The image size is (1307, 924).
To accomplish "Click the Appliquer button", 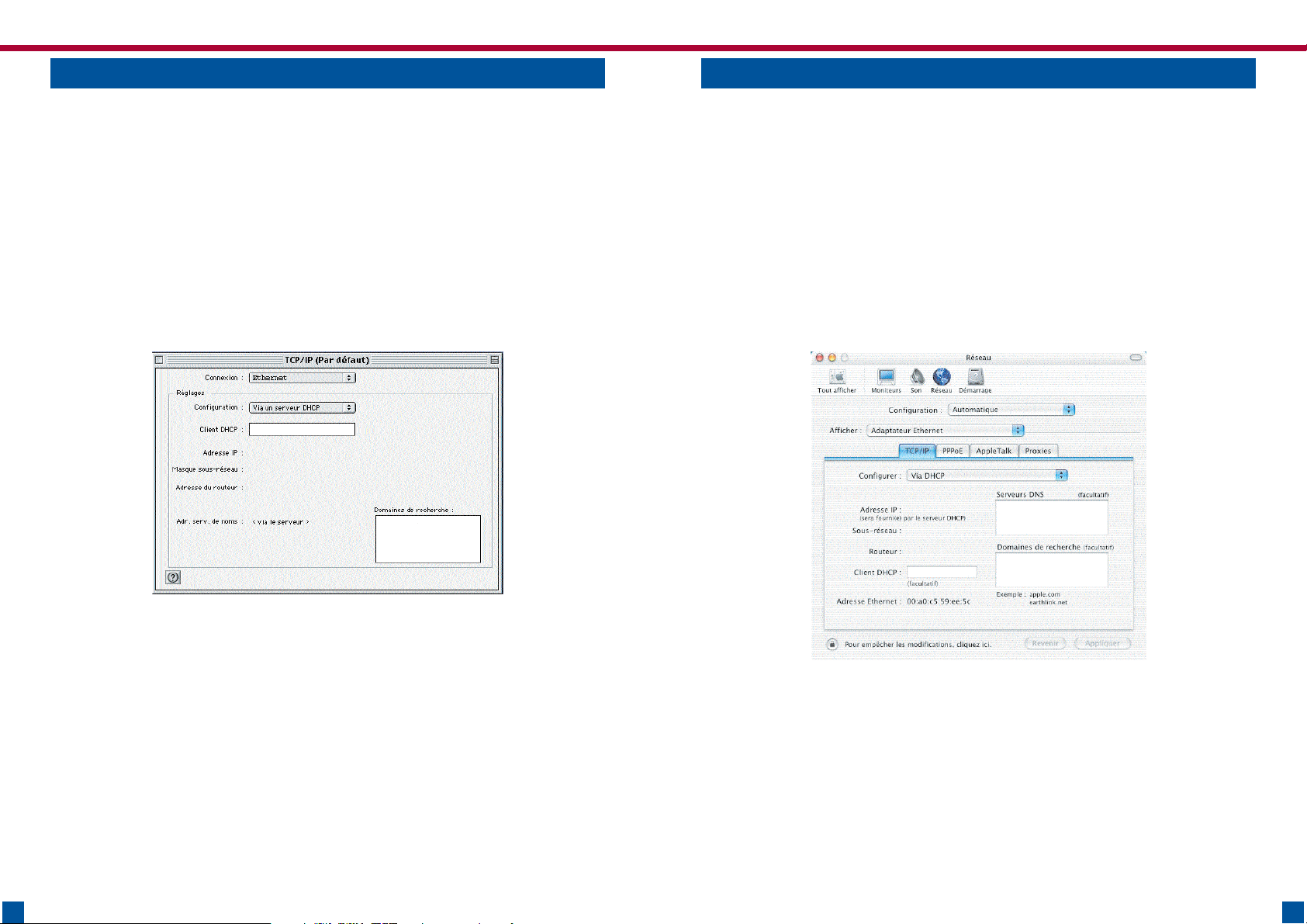I will pos(1102,643).
